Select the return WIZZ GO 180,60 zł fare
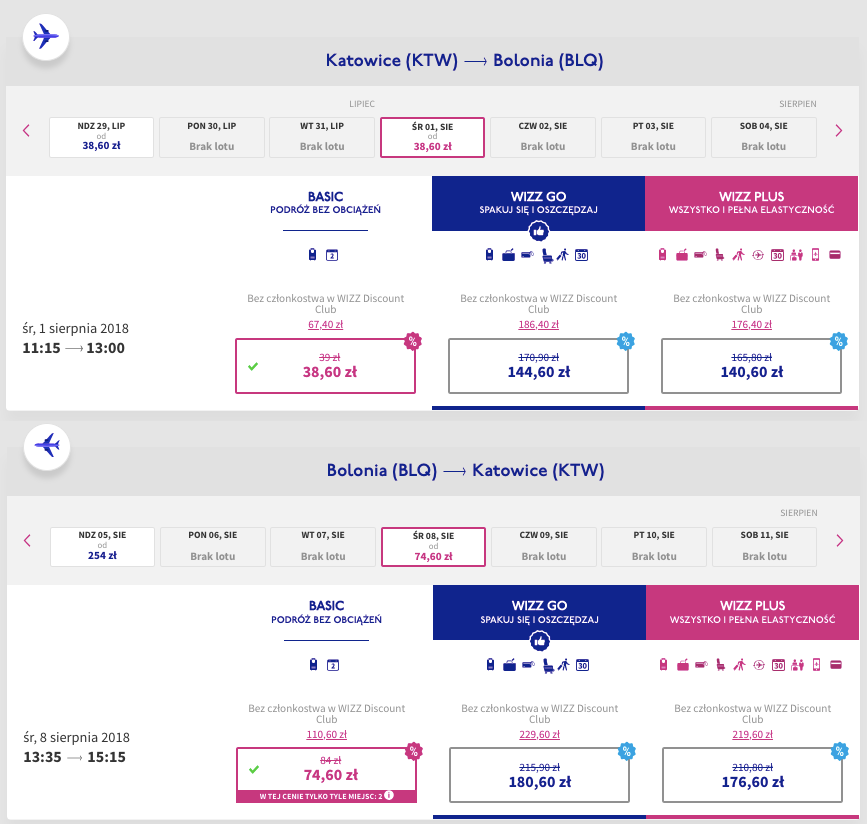Screen dimensions: 867x824 click(x=539, y=775)
